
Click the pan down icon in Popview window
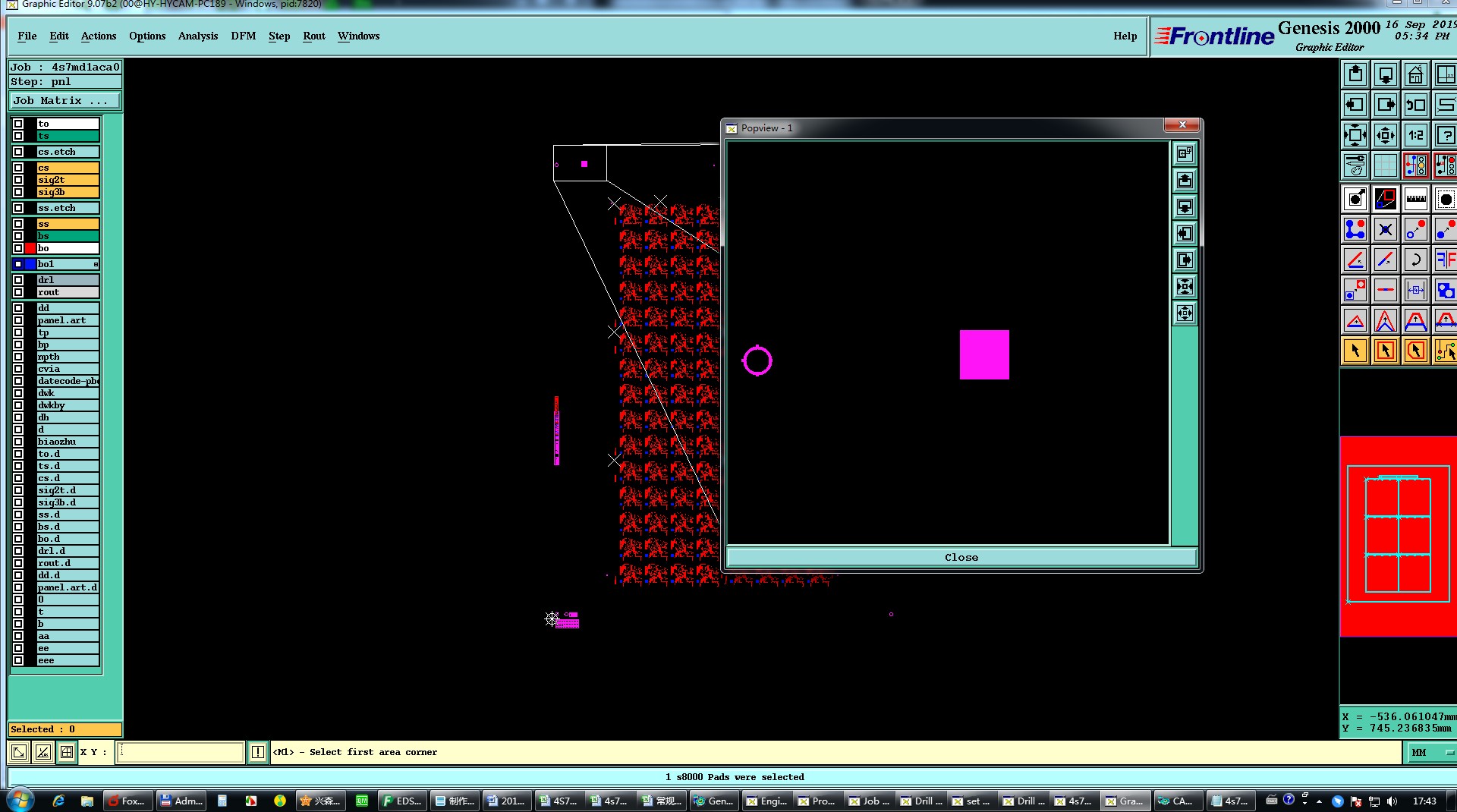click(1185, 207)
